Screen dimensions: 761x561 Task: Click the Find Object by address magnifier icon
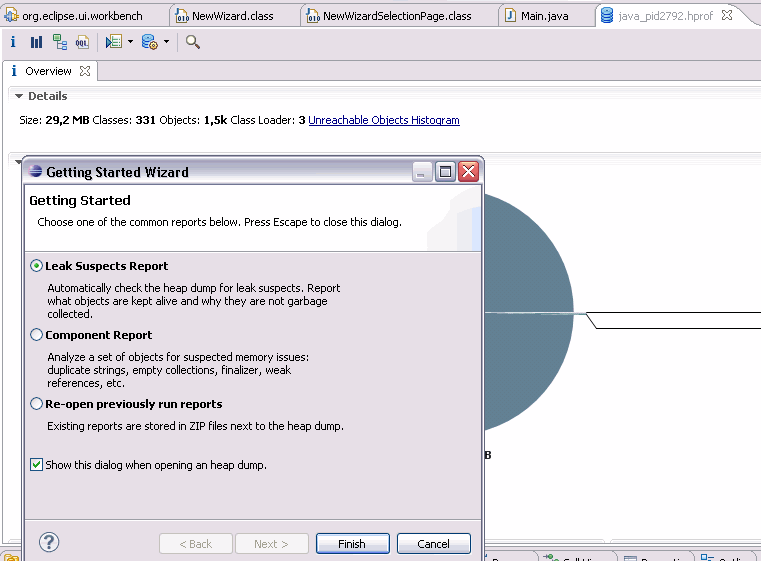coord(192,42)
